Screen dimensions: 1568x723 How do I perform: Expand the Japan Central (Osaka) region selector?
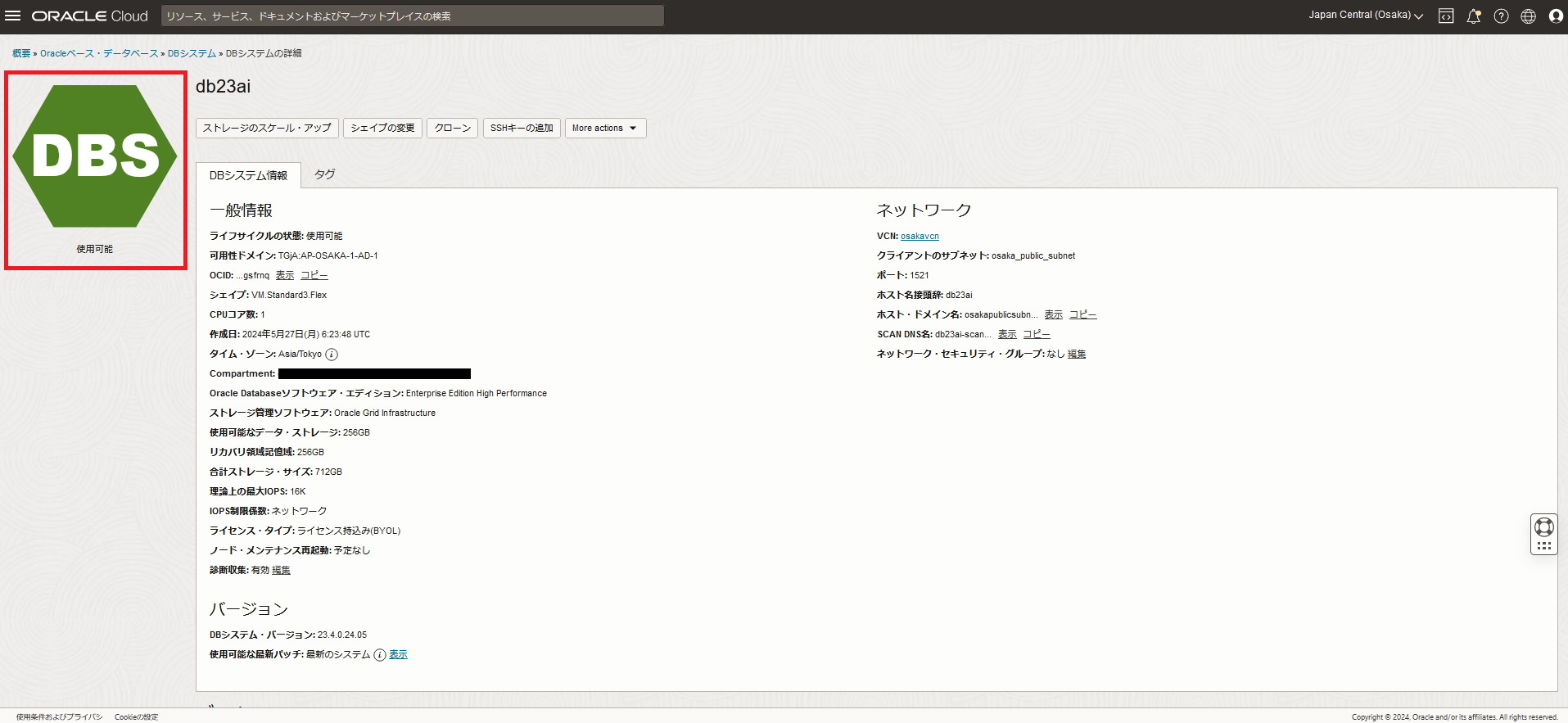point(1366,16)
